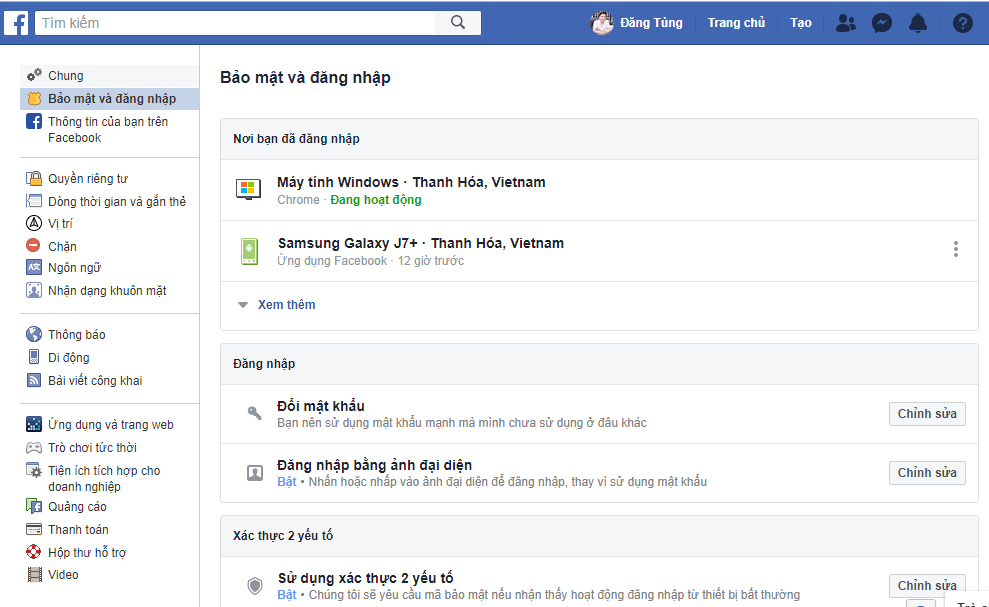
Task: Edit the Đổi mật khẩu setting
Action: (x=927, y=414)
